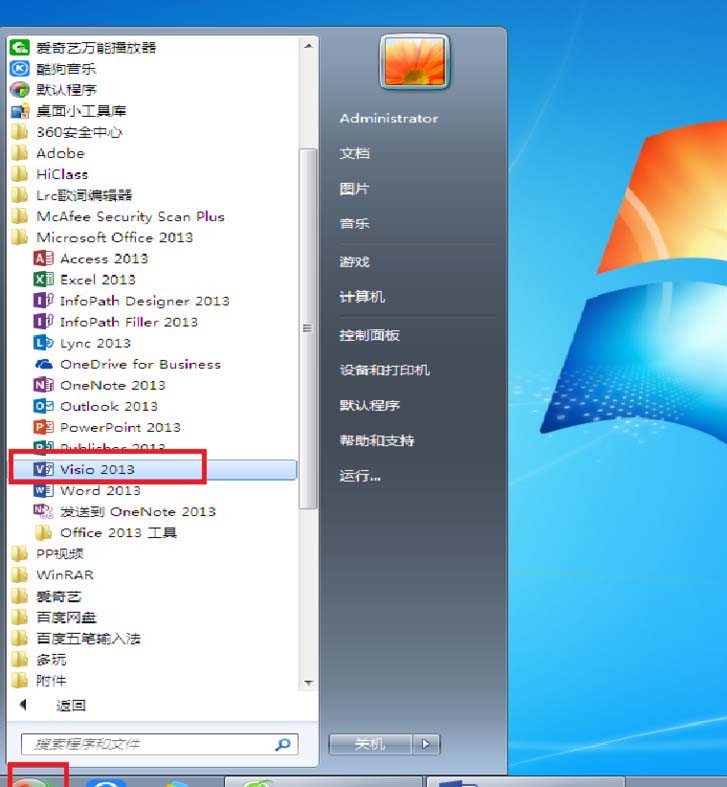Launch PowerPoint 2013 icon
The image size is (727, 787).
click(x=43, y=427)
